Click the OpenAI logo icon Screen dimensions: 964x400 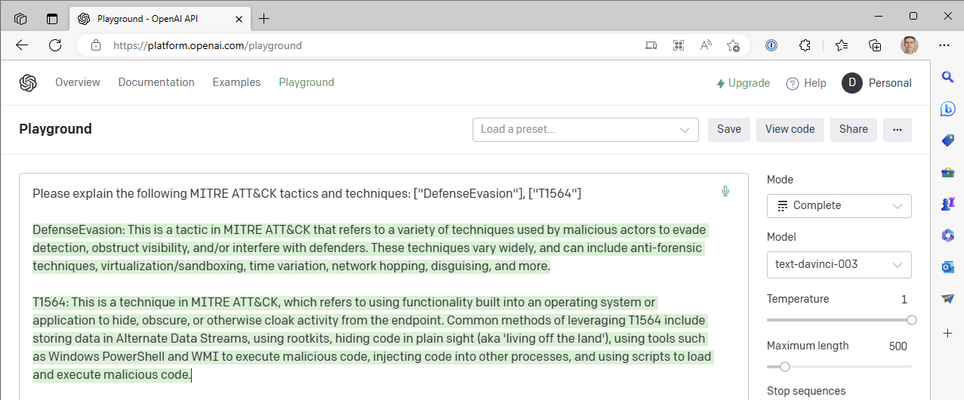click(28, 83)
